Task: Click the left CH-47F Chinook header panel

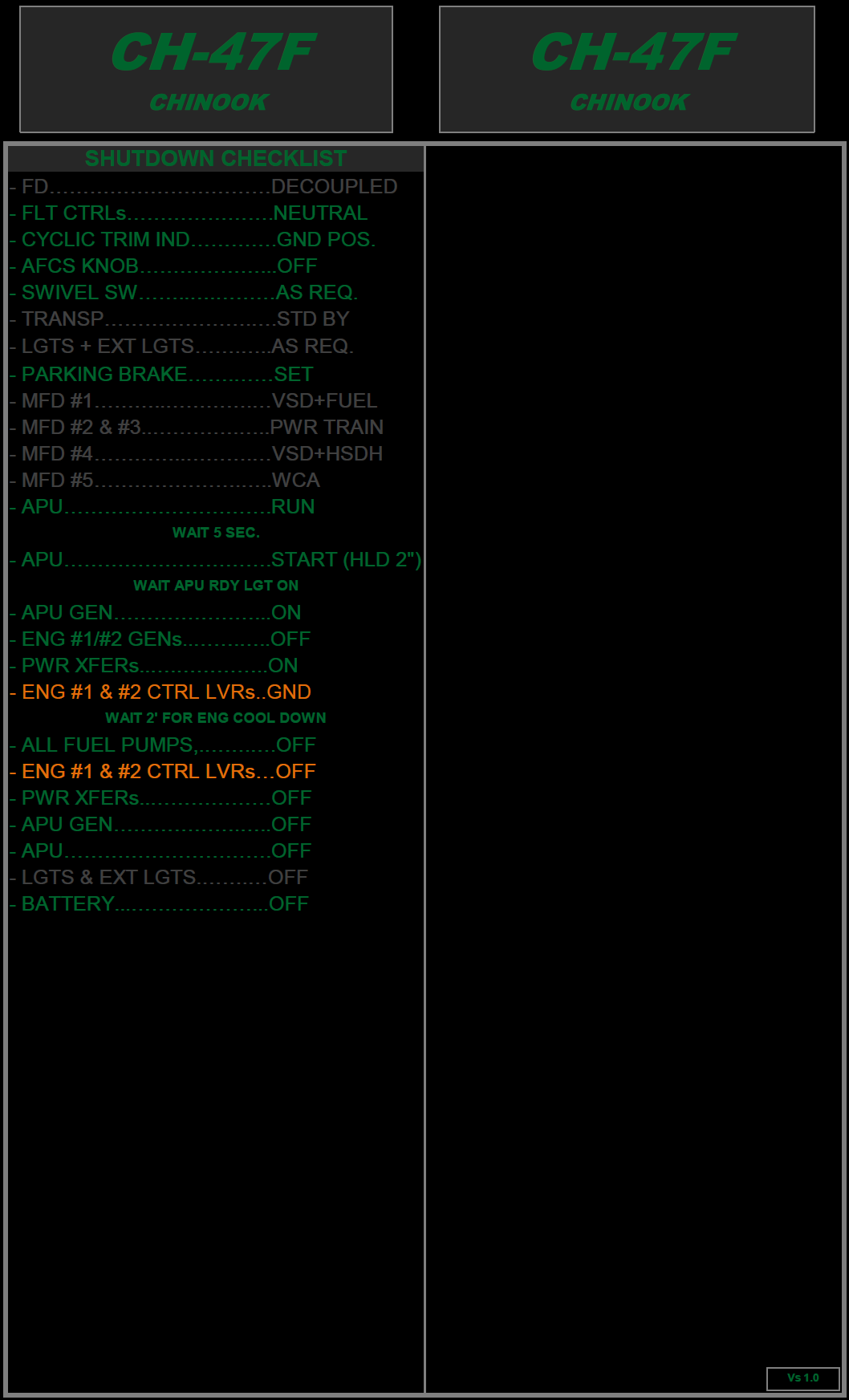Action: coord(206,70)
